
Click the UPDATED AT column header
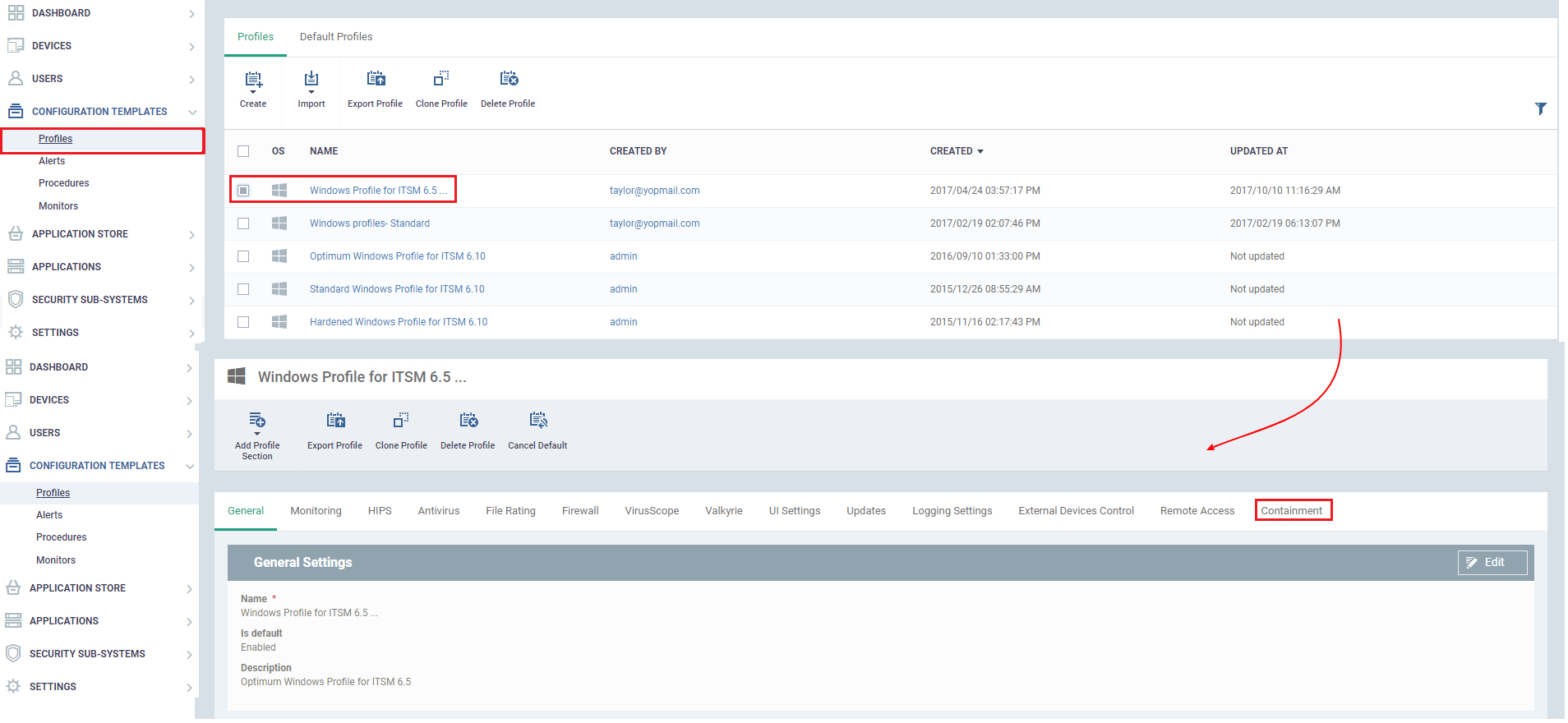pyautogui.click(x=1259, y=151)
